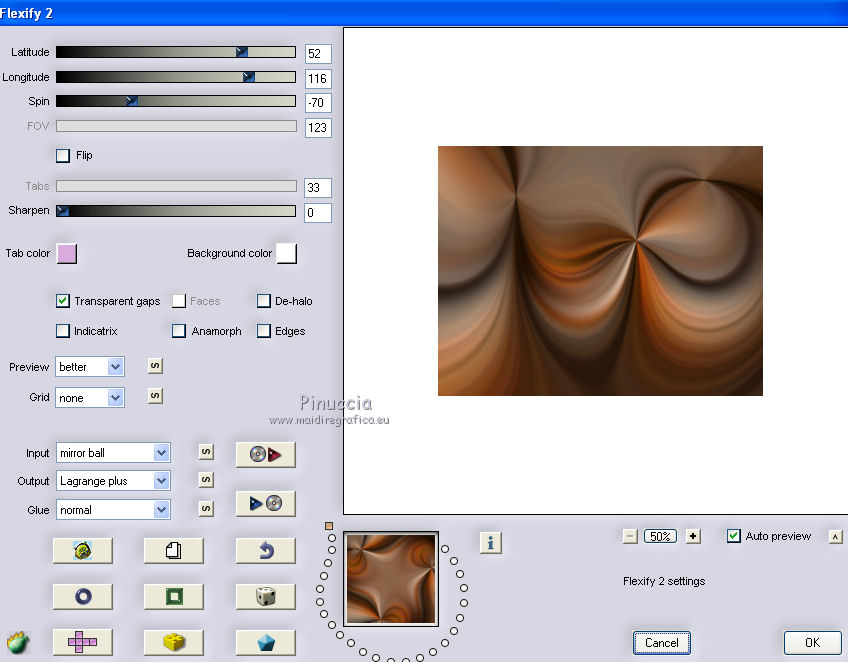The width and height of the screenshot is (848, 662).
Task: Click the blue pentagon icon button
Action: point(265,642)
